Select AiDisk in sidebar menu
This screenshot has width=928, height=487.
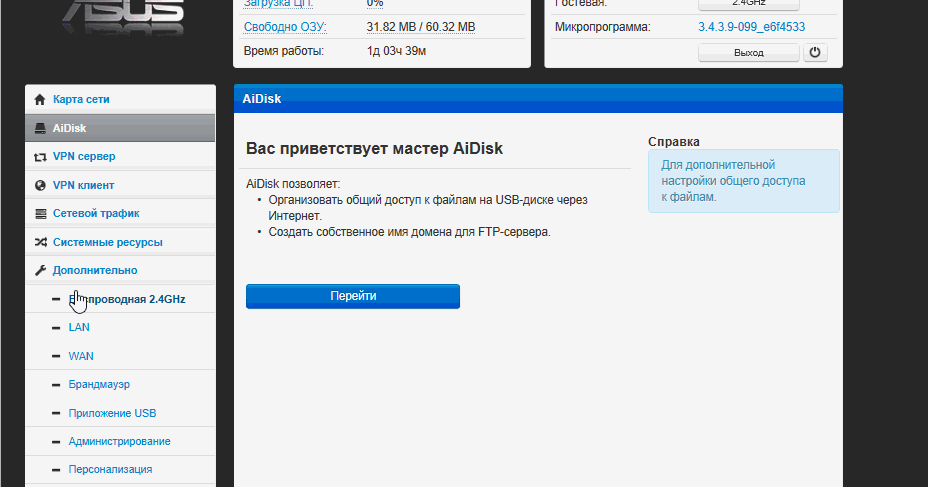[120, 128]
